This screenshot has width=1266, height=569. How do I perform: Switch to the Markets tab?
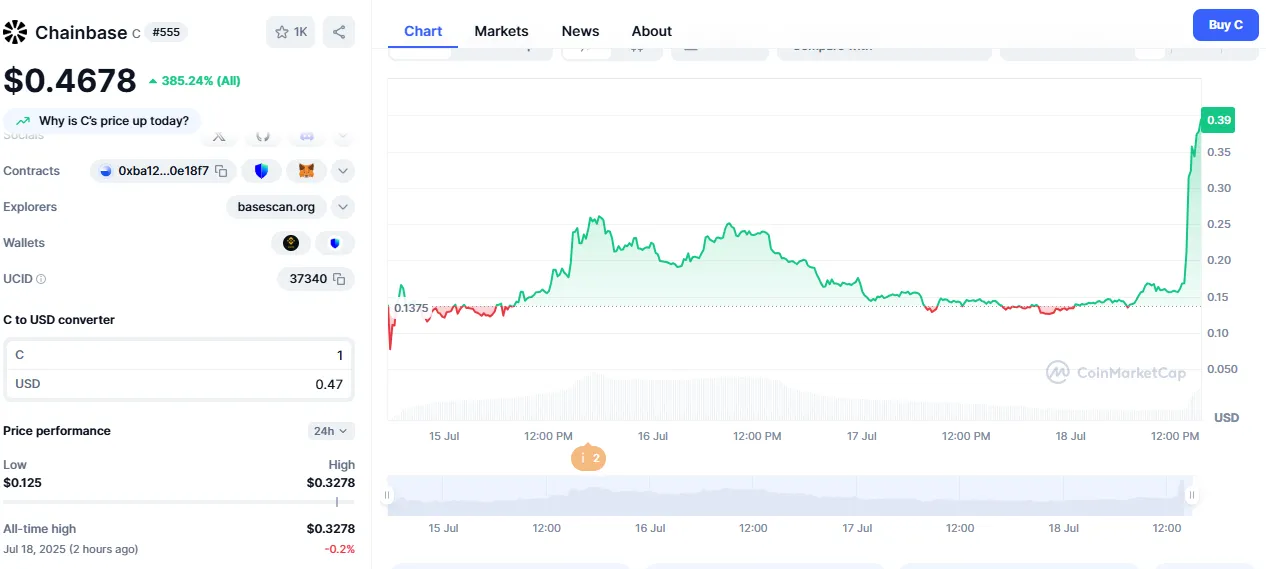point(501,31)
